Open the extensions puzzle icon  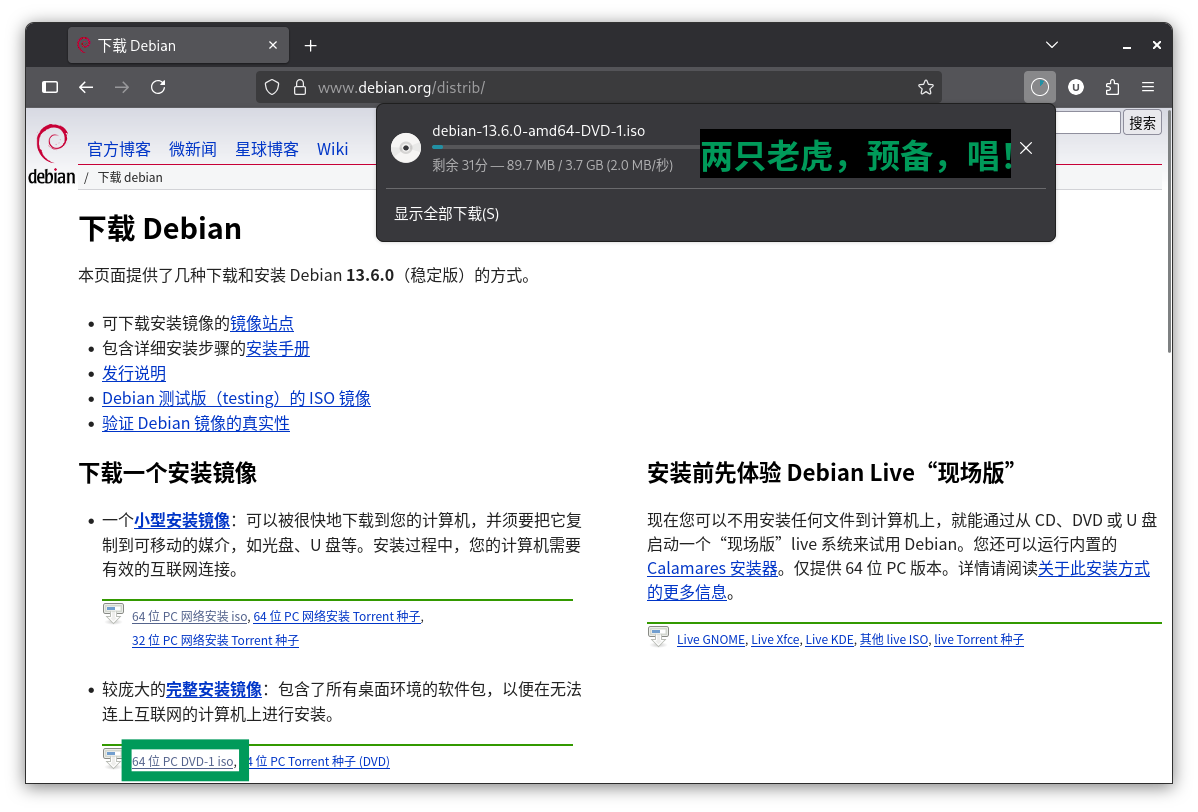coord(1112,87)
